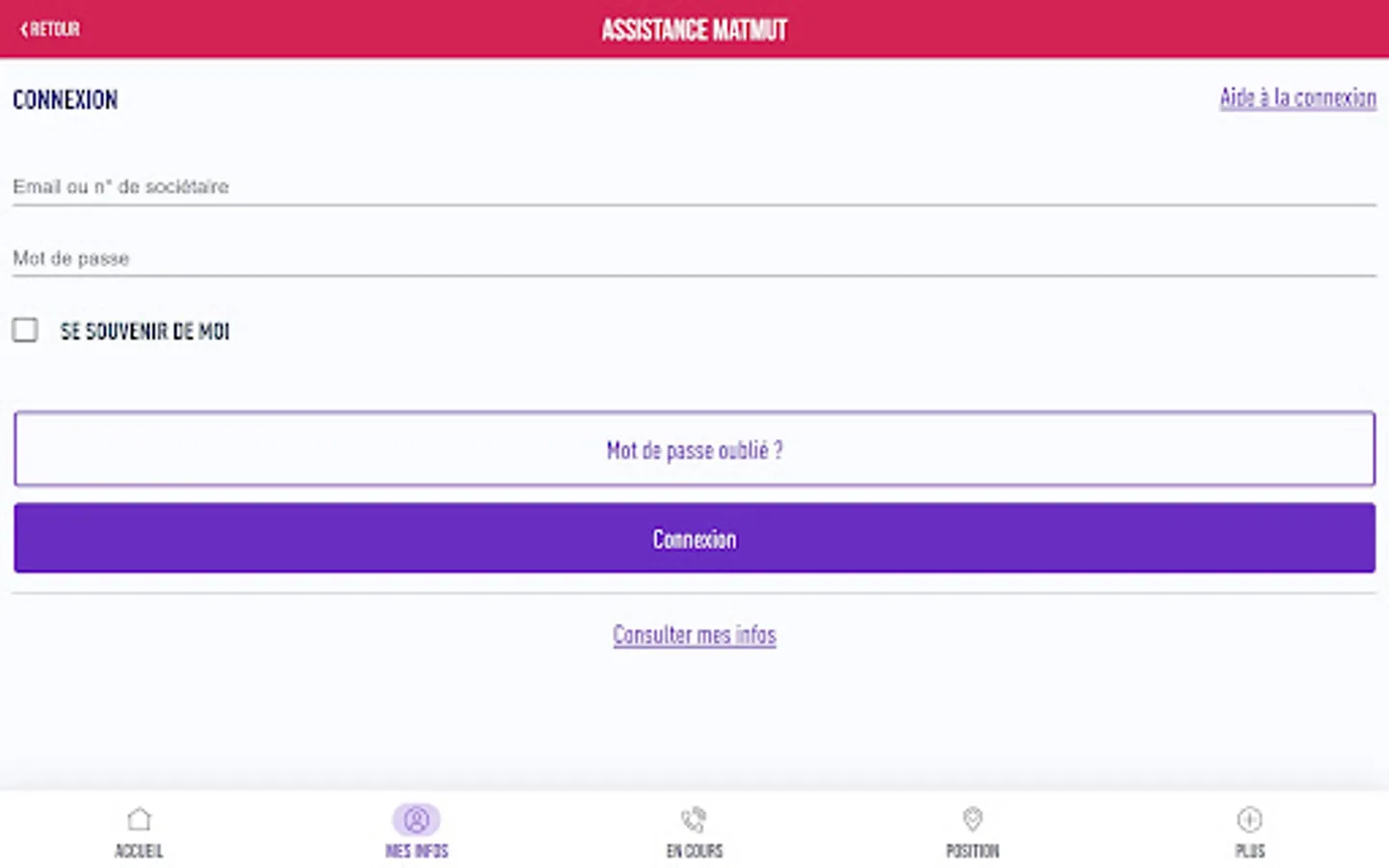
Task: Tap the Position map pin icon
Action: 972,819
